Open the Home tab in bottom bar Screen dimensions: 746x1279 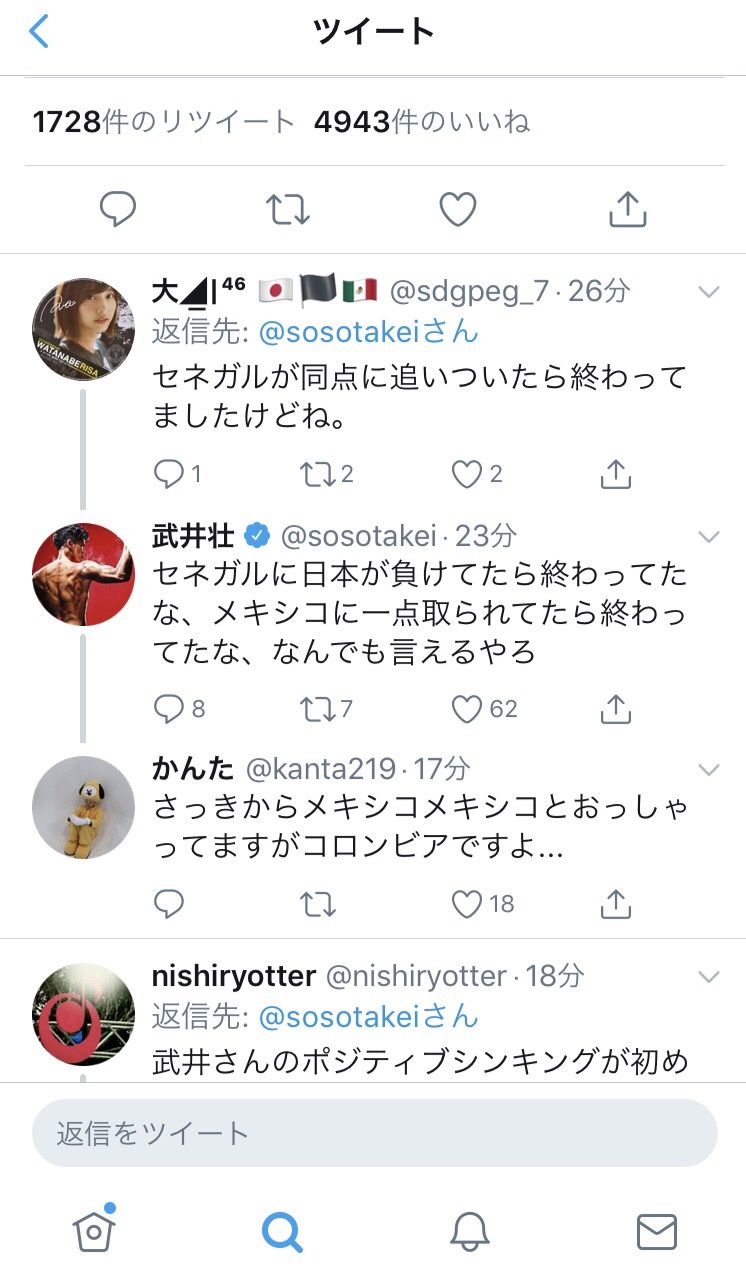[x=94, y=1231]
